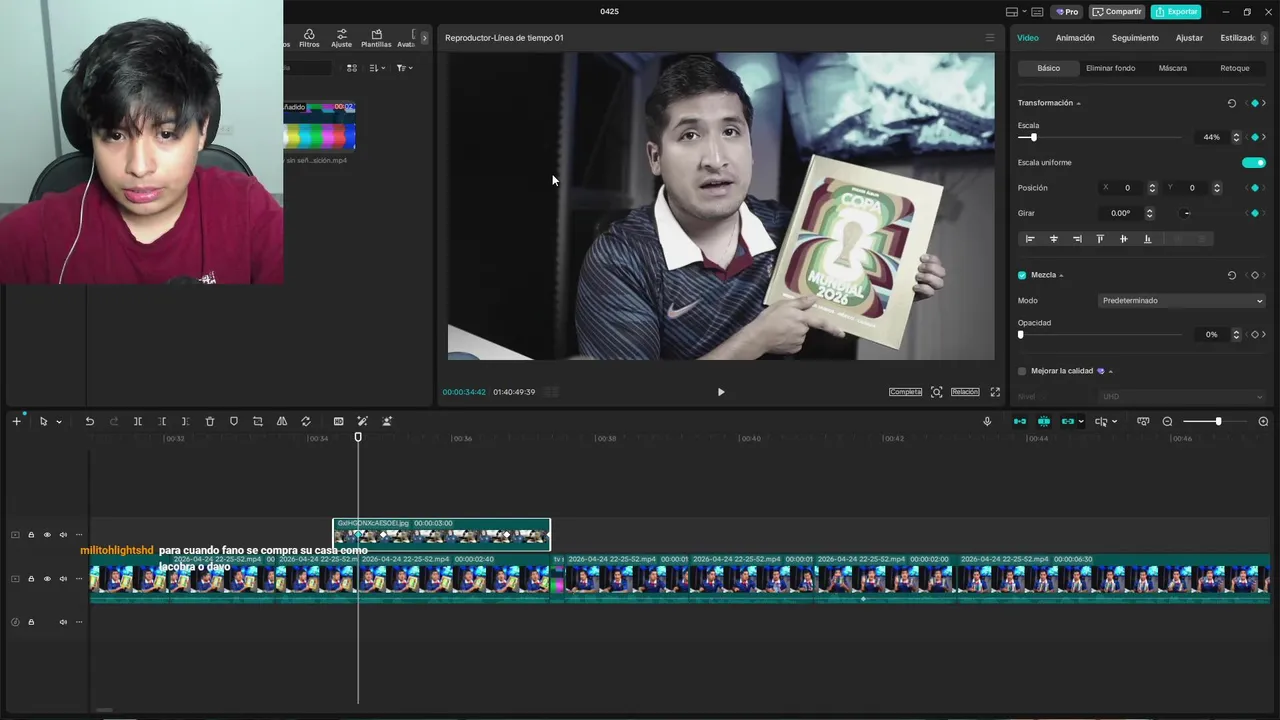
Task: Click the trash delete icon
Action: pos(210,422)
